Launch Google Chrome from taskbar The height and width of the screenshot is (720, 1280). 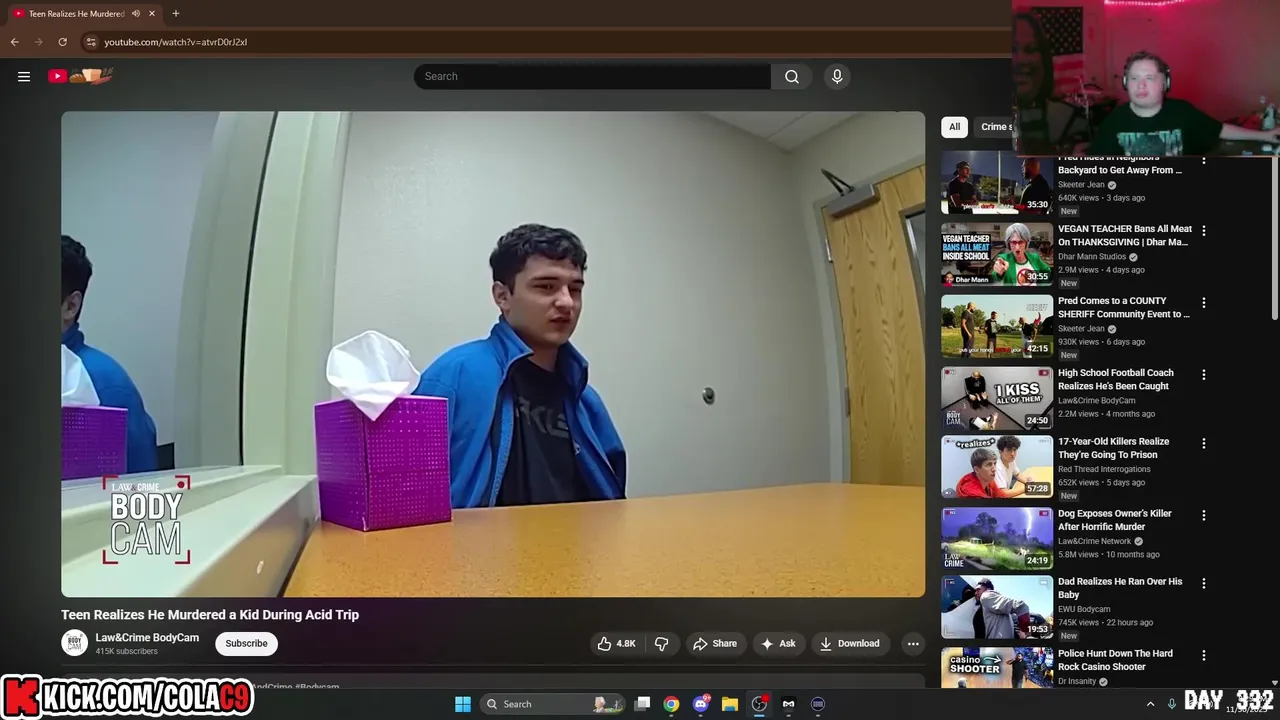tap(671, 704)
